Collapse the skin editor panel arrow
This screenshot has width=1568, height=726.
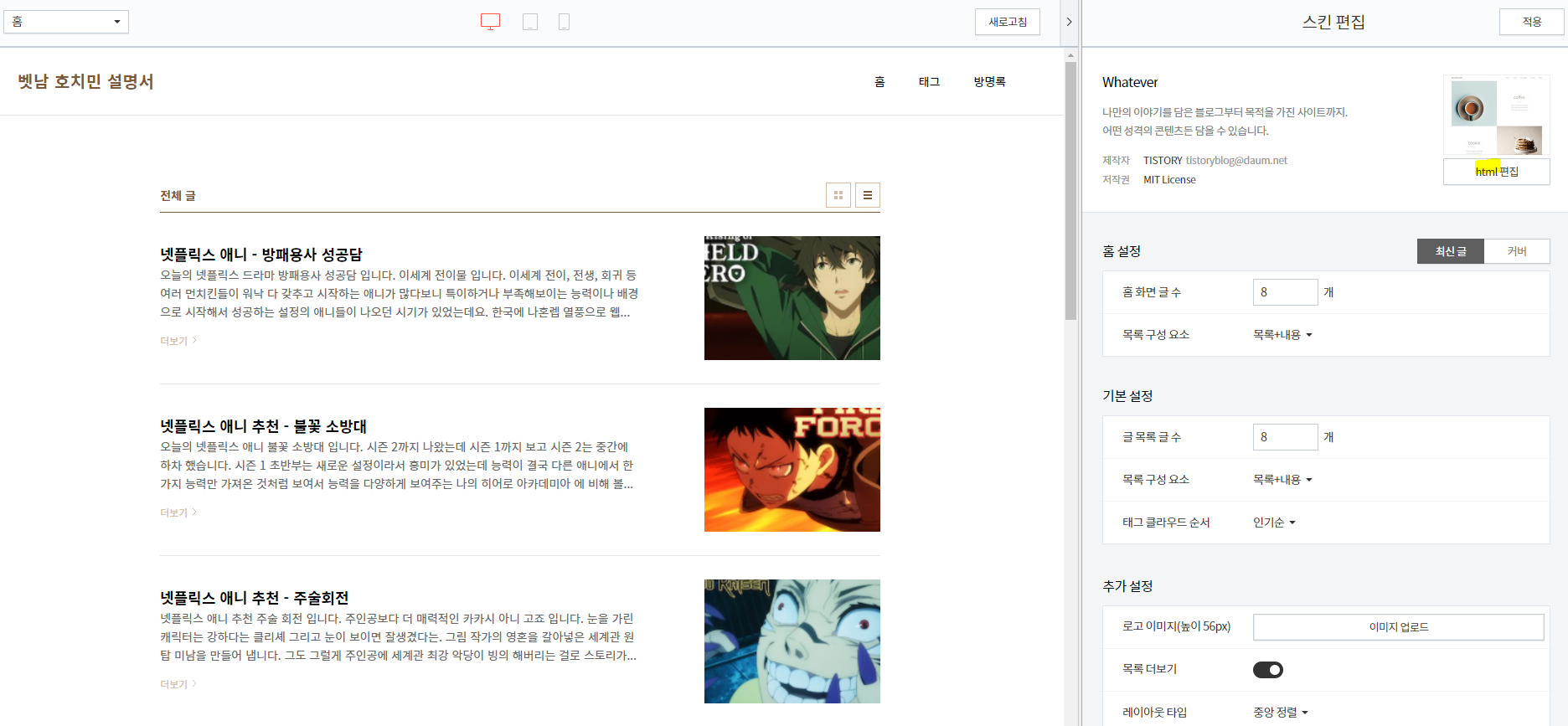[x=1069, y=22]
